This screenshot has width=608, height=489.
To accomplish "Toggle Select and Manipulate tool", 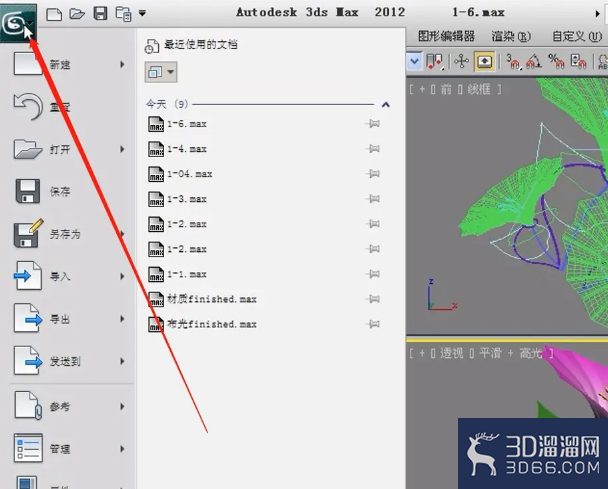I will click(461, 61).
